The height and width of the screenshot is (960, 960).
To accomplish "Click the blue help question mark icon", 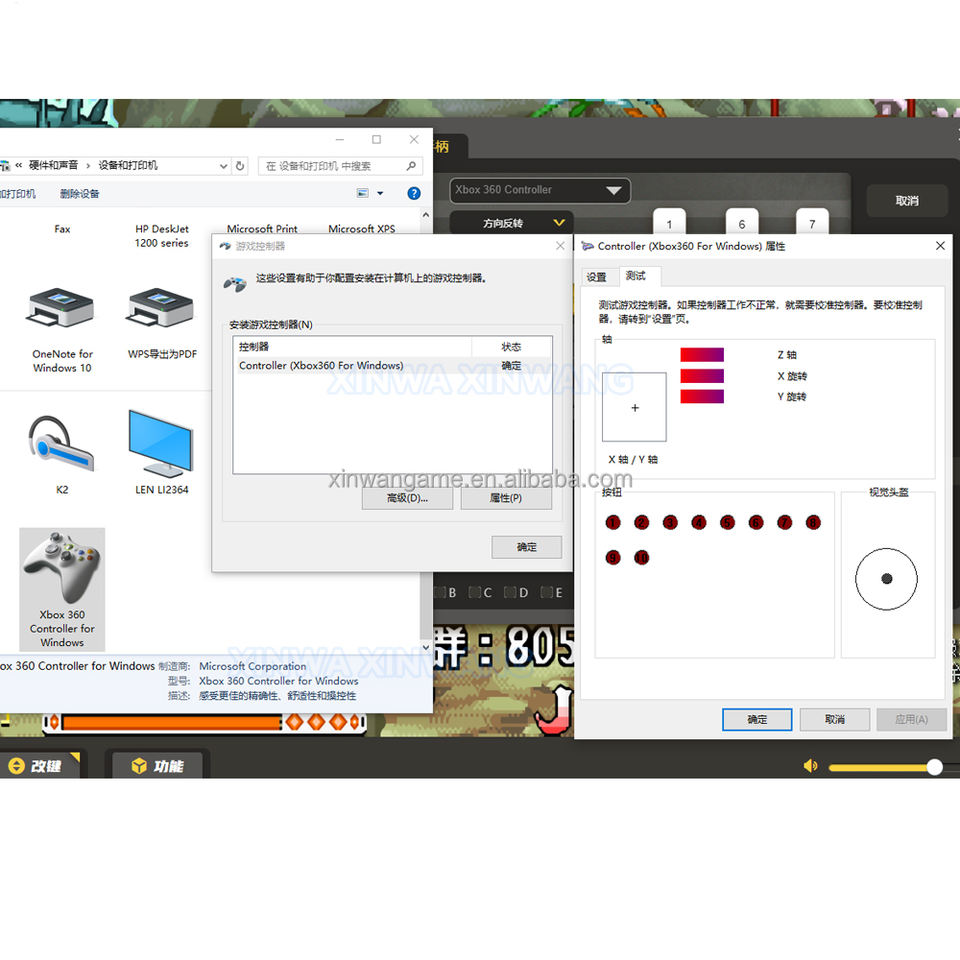I will point(414,193).
